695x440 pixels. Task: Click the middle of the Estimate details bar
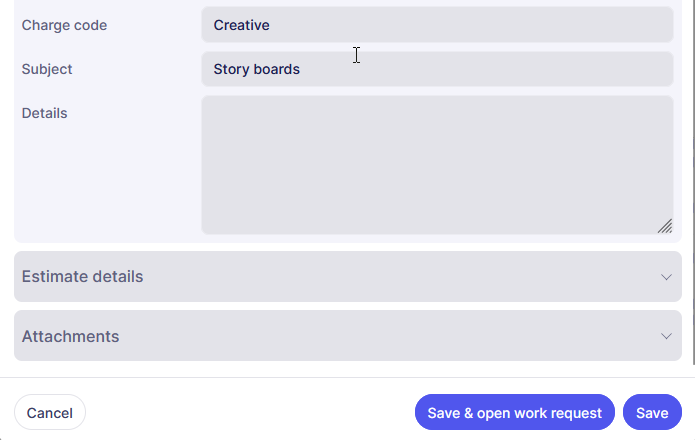[x=347, y=277]
